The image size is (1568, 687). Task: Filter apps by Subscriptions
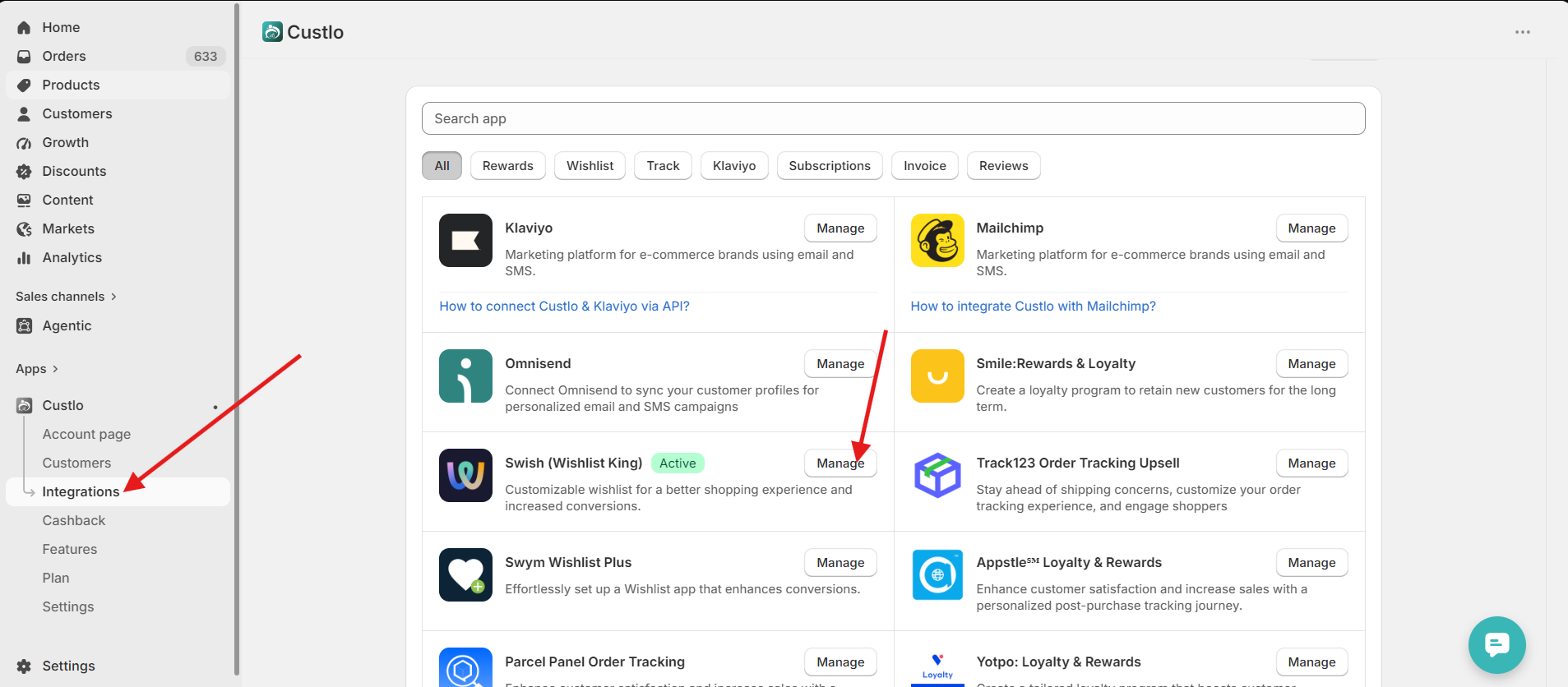[830, 166]
